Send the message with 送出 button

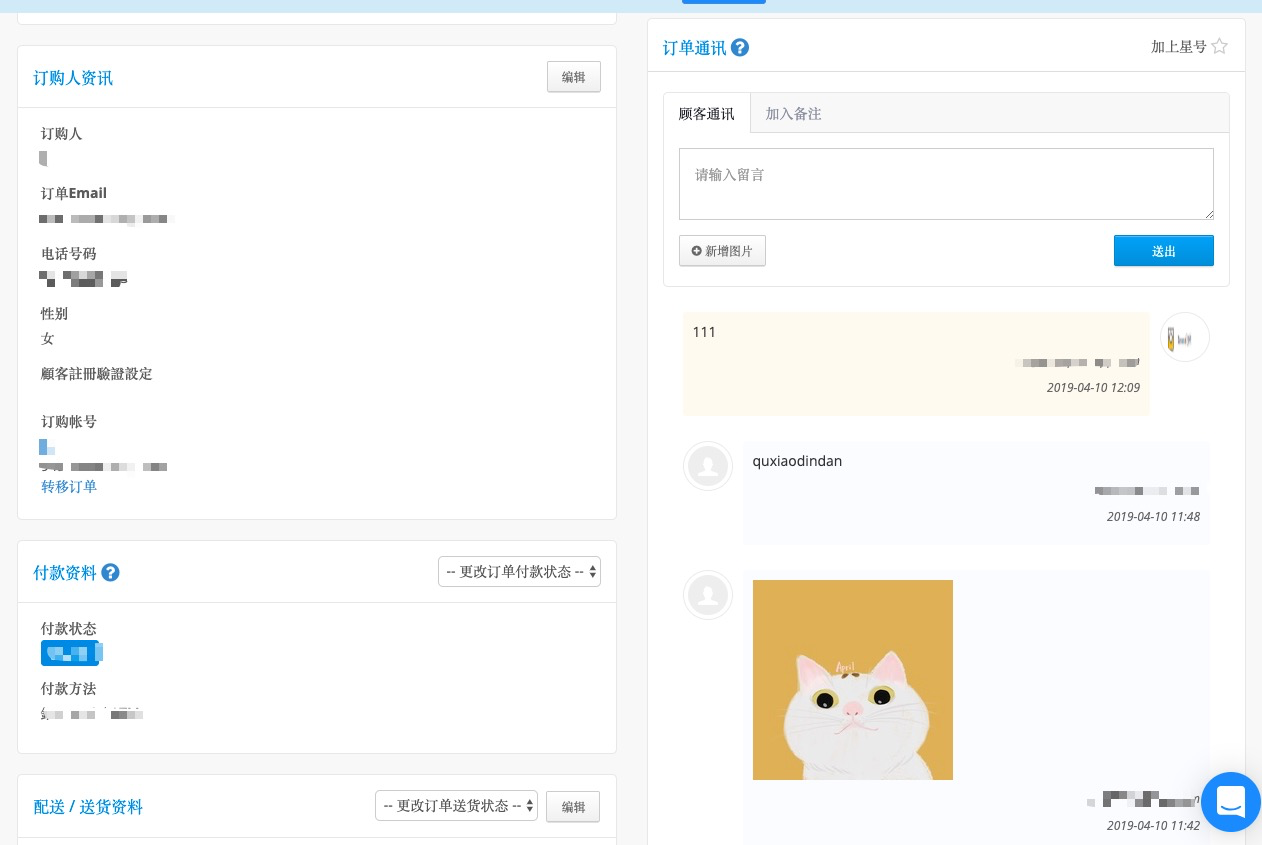[x=1164, y=251]
